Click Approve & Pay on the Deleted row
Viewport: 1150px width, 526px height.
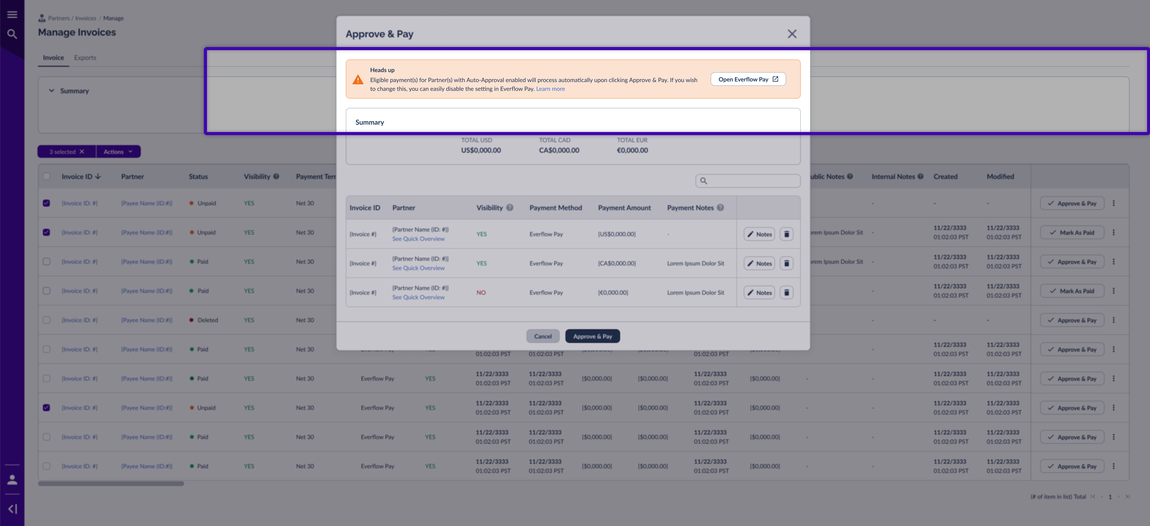pos(1072,320)
